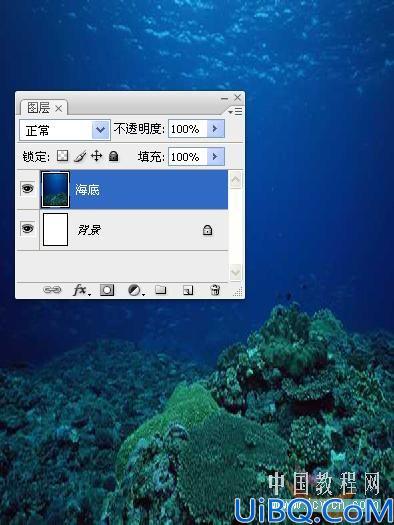The image size is (394, 525).
Task: Toggle lock image pixels brush icon
Action: 80,156
